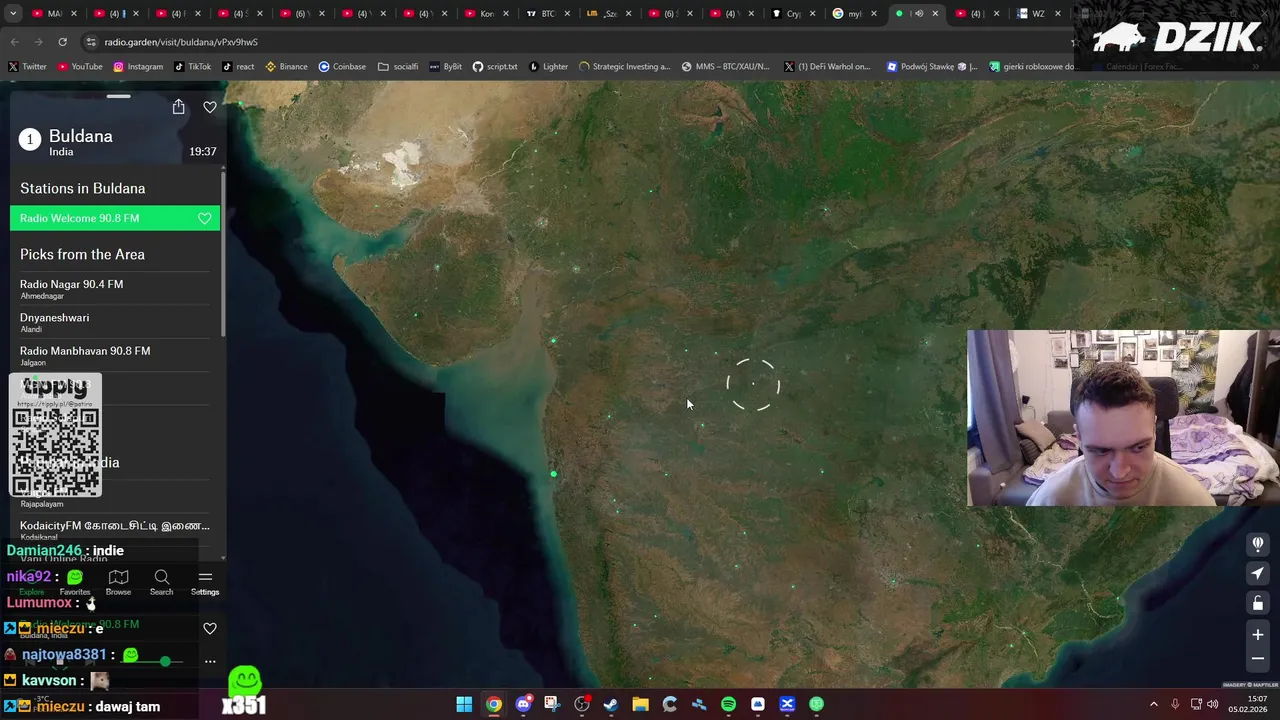Toggle the map lock icon
Image resolution: width=1280 pixels, height=720 pixels.
tap(1258, 603)
